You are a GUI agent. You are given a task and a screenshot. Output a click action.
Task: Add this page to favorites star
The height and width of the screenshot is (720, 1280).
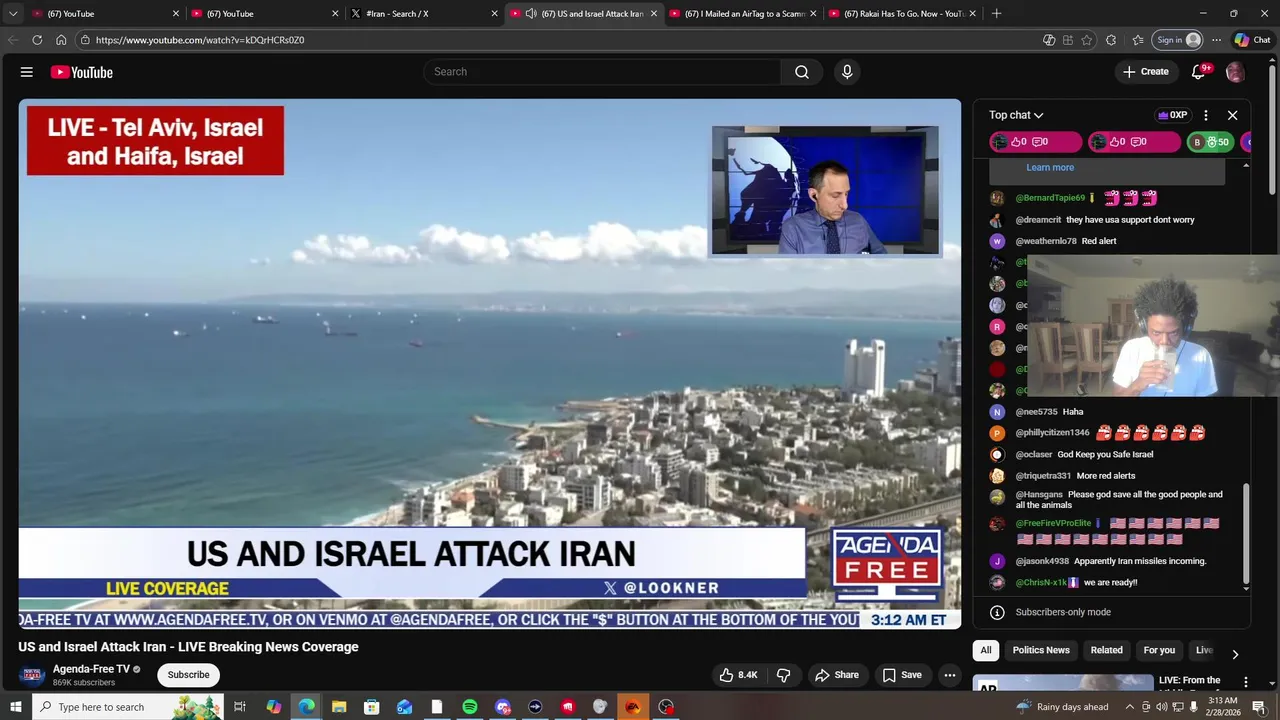coord(1088,40)
